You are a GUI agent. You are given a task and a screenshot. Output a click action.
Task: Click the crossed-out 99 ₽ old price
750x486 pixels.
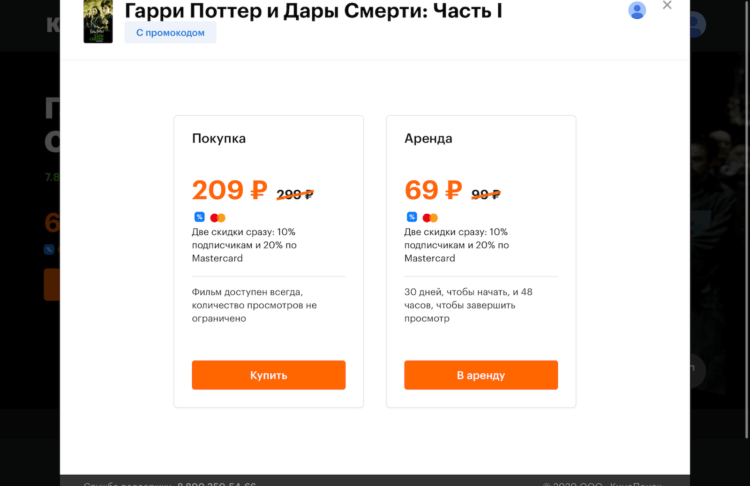point(486,194)
